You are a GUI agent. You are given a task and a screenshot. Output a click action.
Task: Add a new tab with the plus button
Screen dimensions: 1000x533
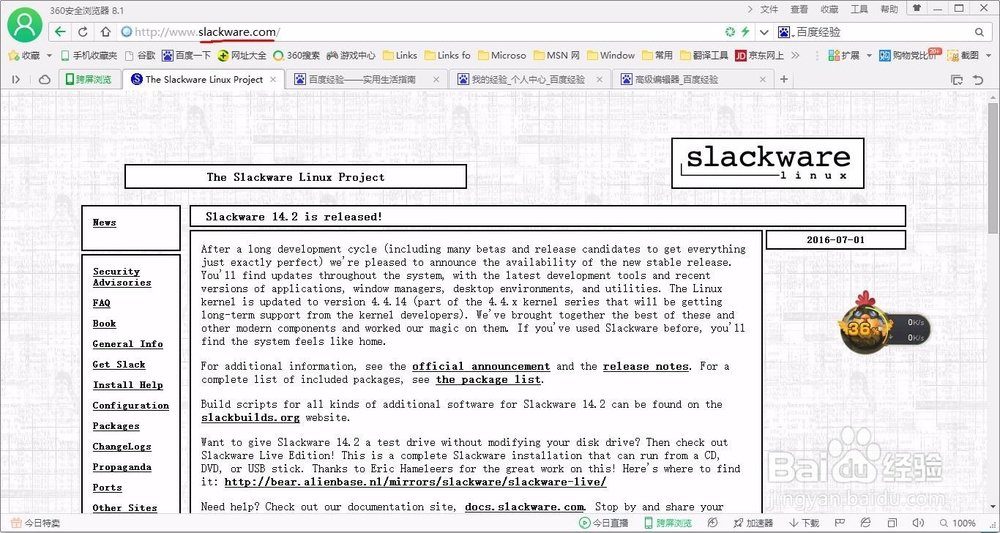(x=784, y=80)
